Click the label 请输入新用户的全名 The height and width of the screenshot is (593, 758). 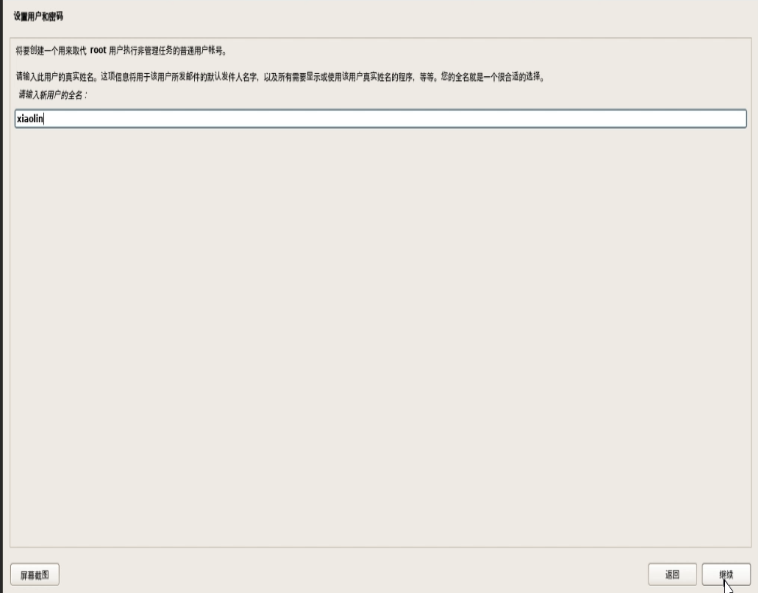click(52, 95)
